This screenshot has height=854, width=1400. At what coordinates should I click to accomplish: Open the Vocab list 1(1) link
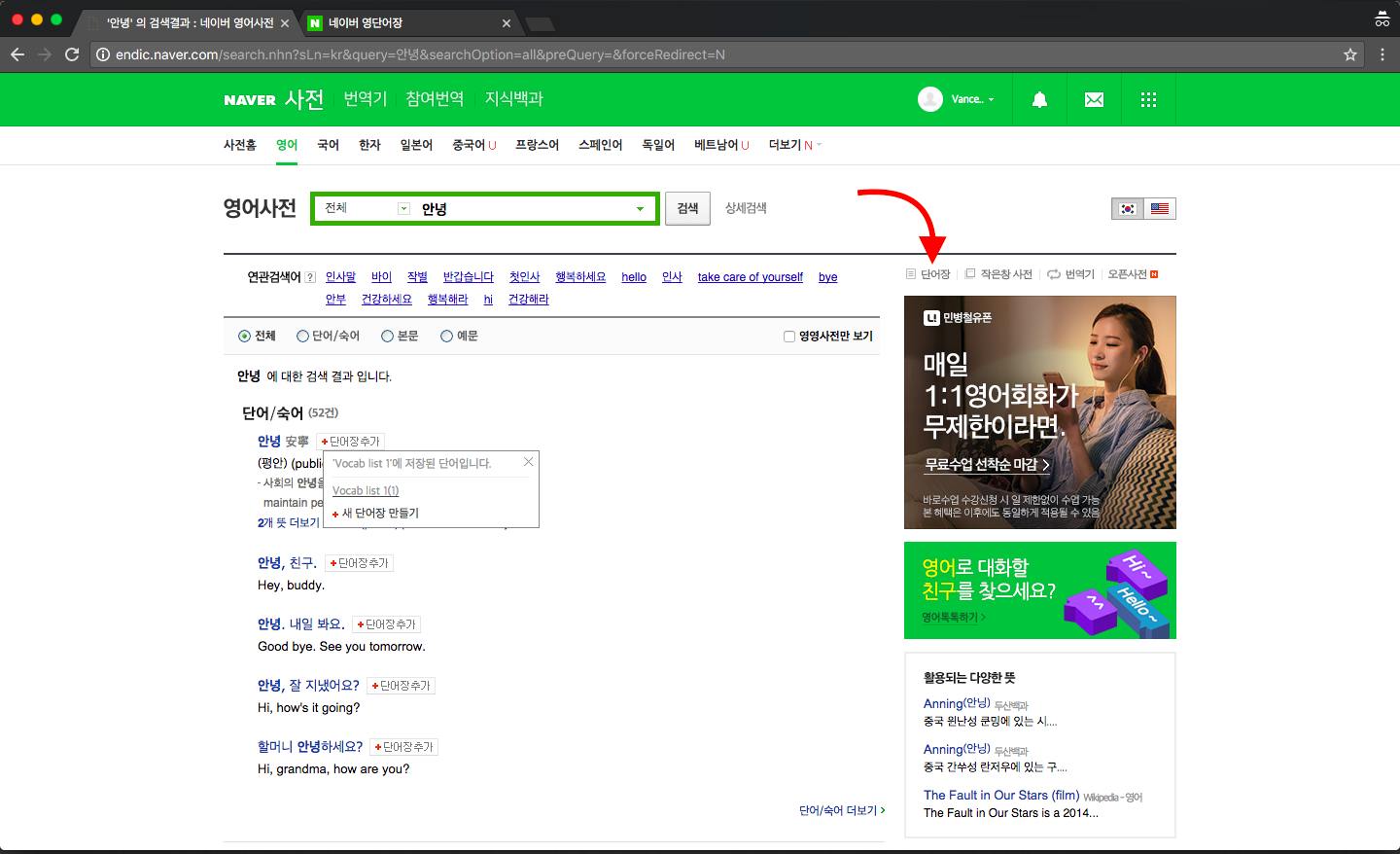click(x=366, y=491)
